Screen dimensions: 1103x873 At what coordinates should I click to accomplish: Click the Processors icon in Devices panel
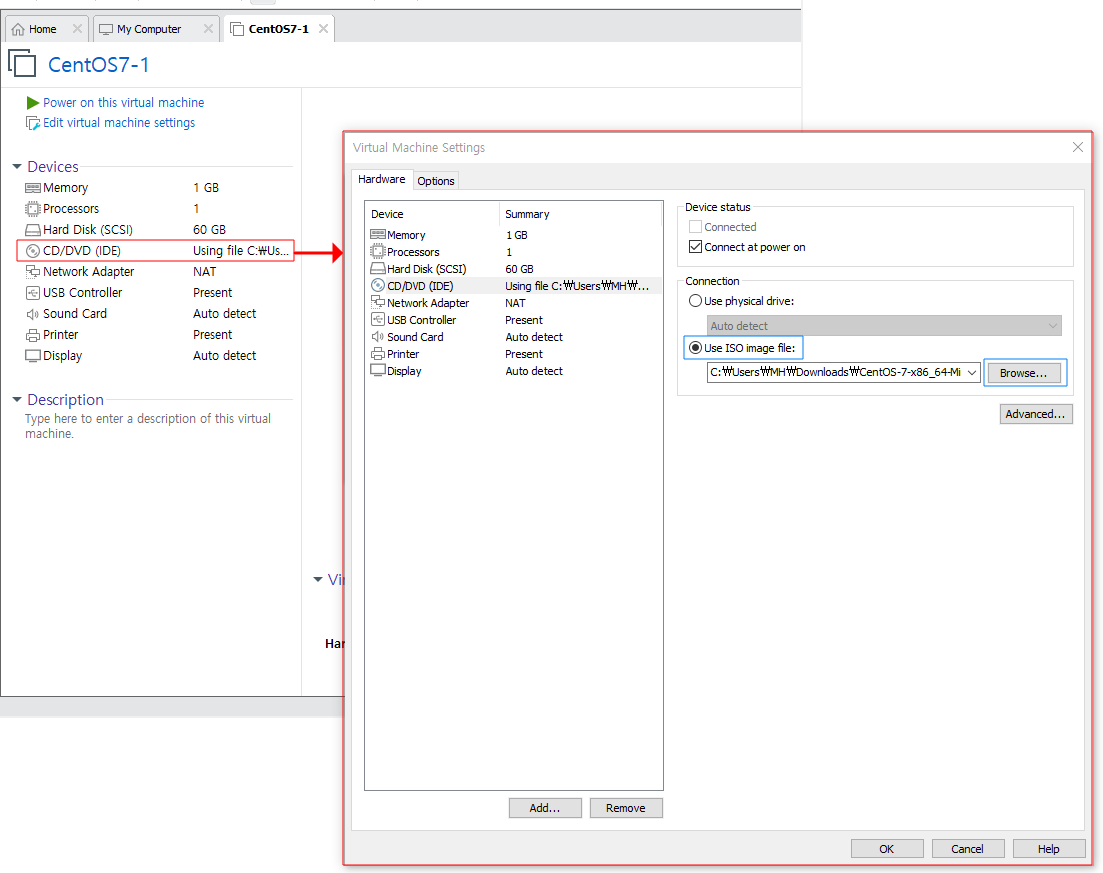pos(33,209)
